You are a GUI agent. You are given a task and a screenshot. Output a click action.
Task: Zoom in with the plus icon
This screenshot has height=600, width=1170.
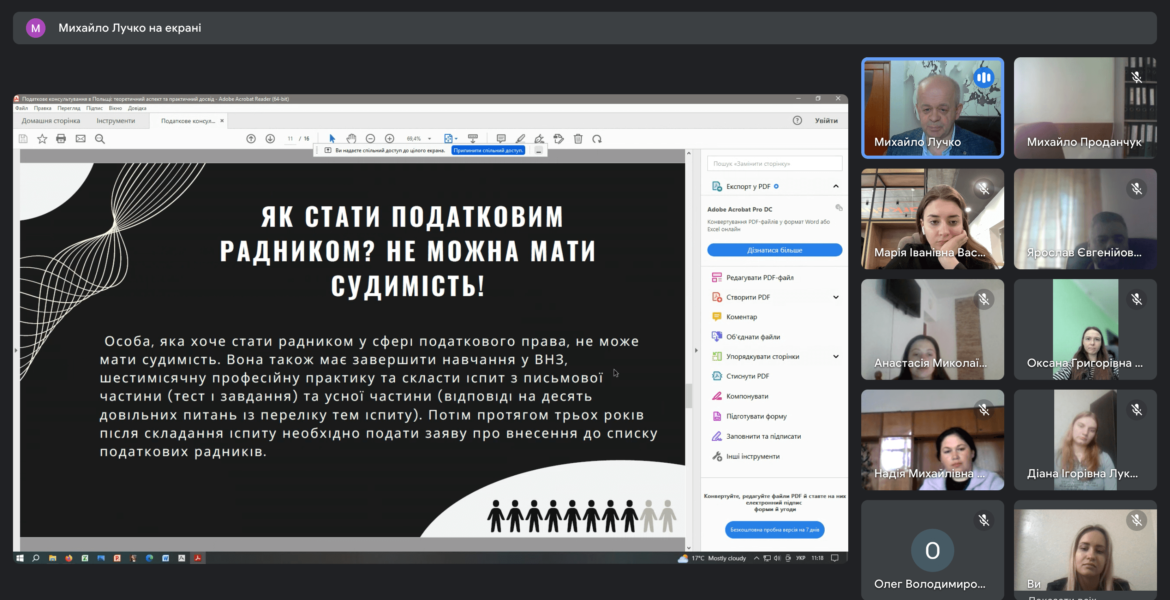[x=390, y=139]
